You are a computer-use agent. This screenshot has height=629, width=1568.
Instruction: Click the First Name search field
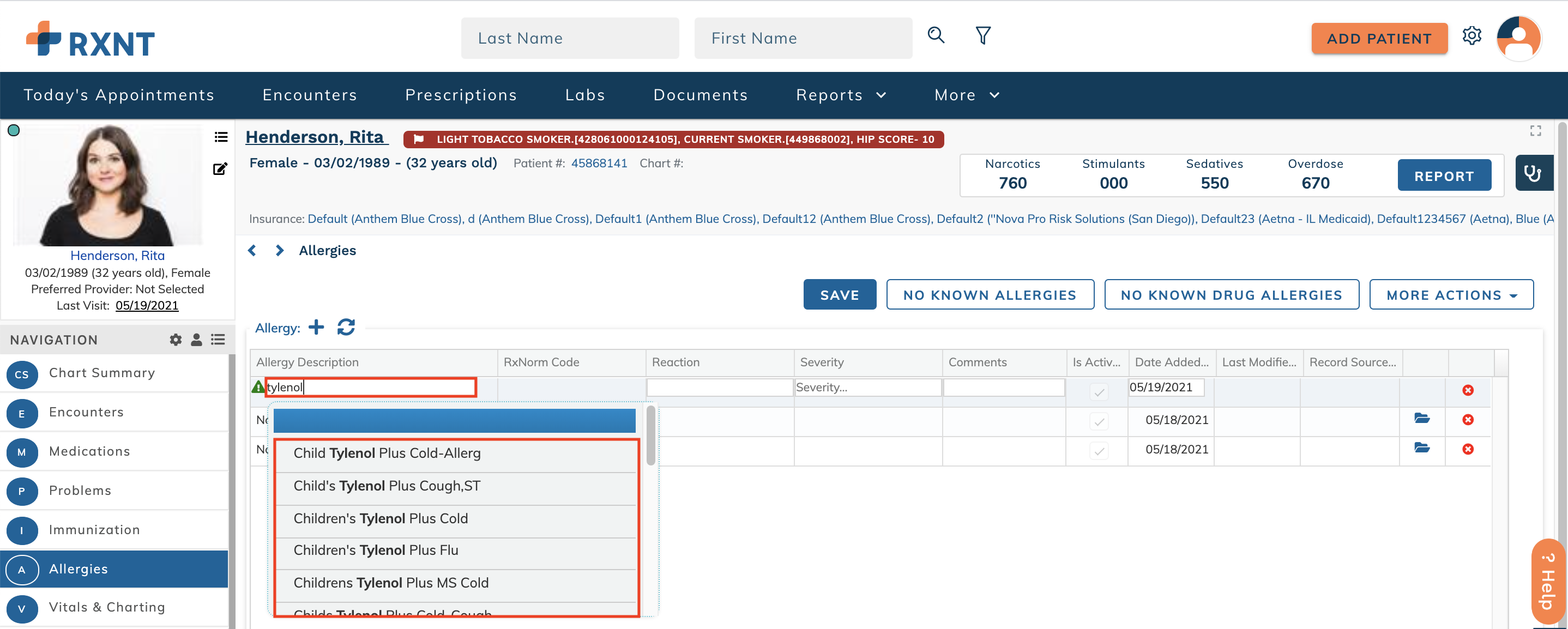click(x=803, y=38)
